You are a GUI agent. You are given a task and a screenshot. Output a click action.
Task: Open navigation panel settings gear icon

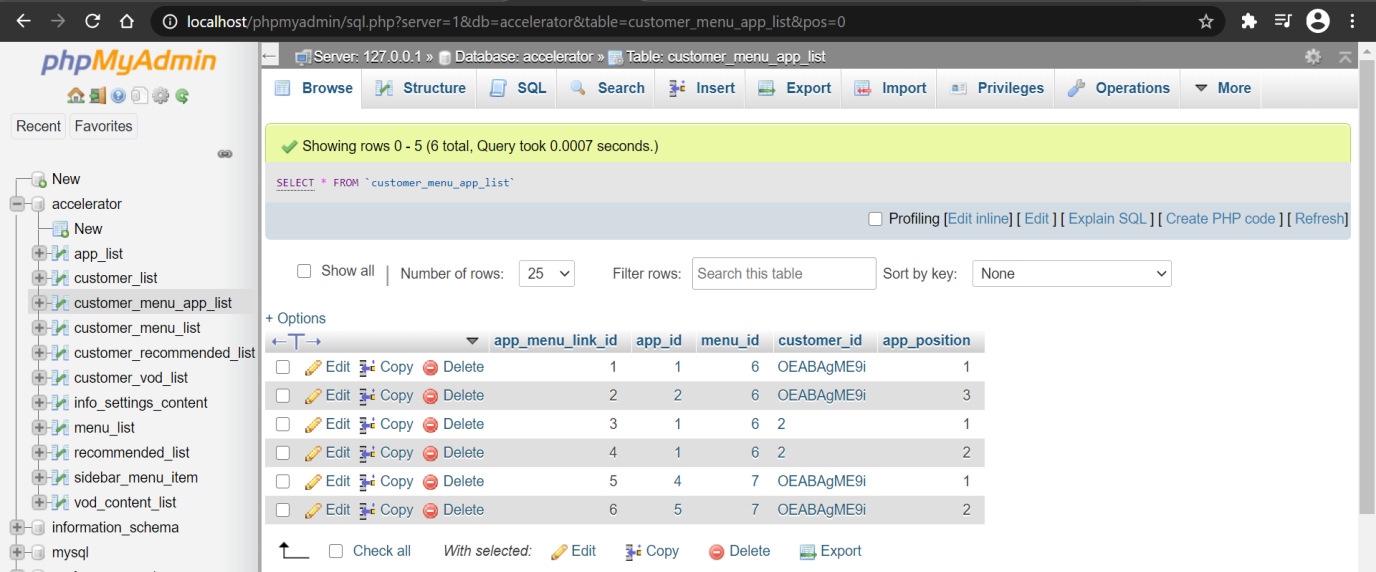pos(161,96)
